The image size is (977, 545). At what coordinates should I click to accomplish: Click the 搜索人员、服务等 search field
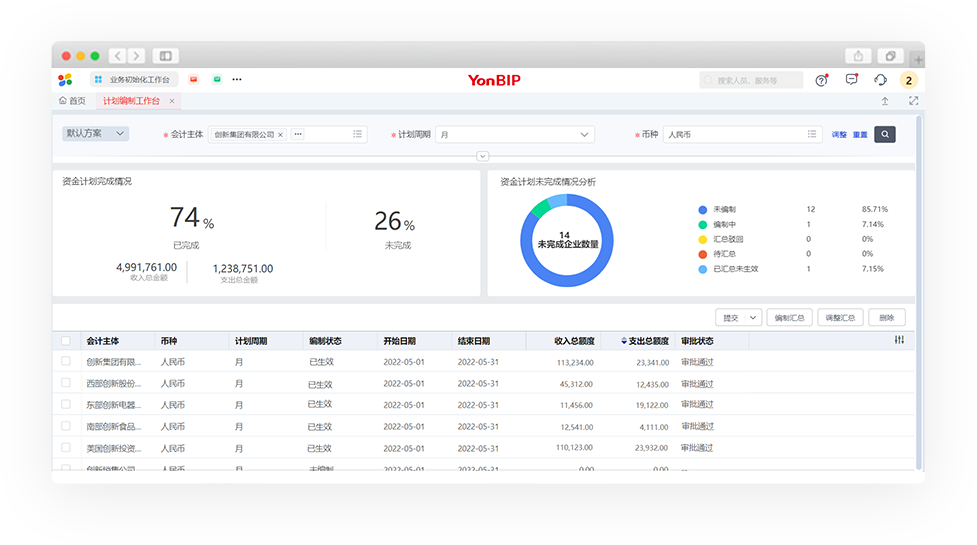[x=752, y=80]
